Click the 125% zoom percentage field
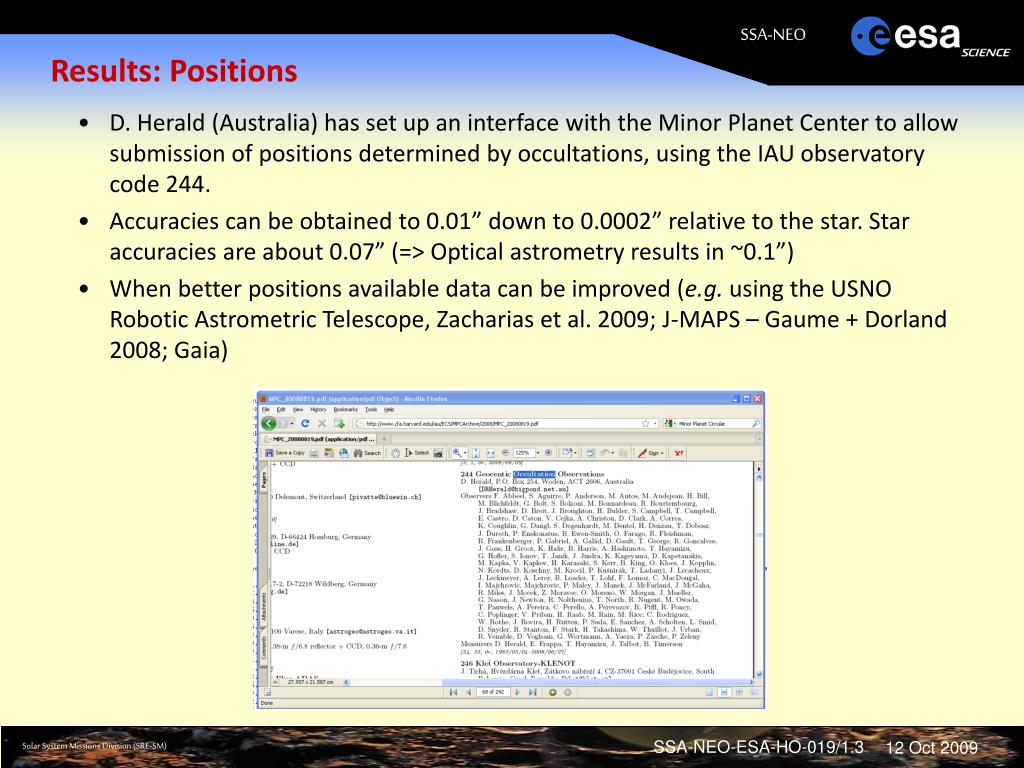The image size is (1024, 768). (524, 453)
